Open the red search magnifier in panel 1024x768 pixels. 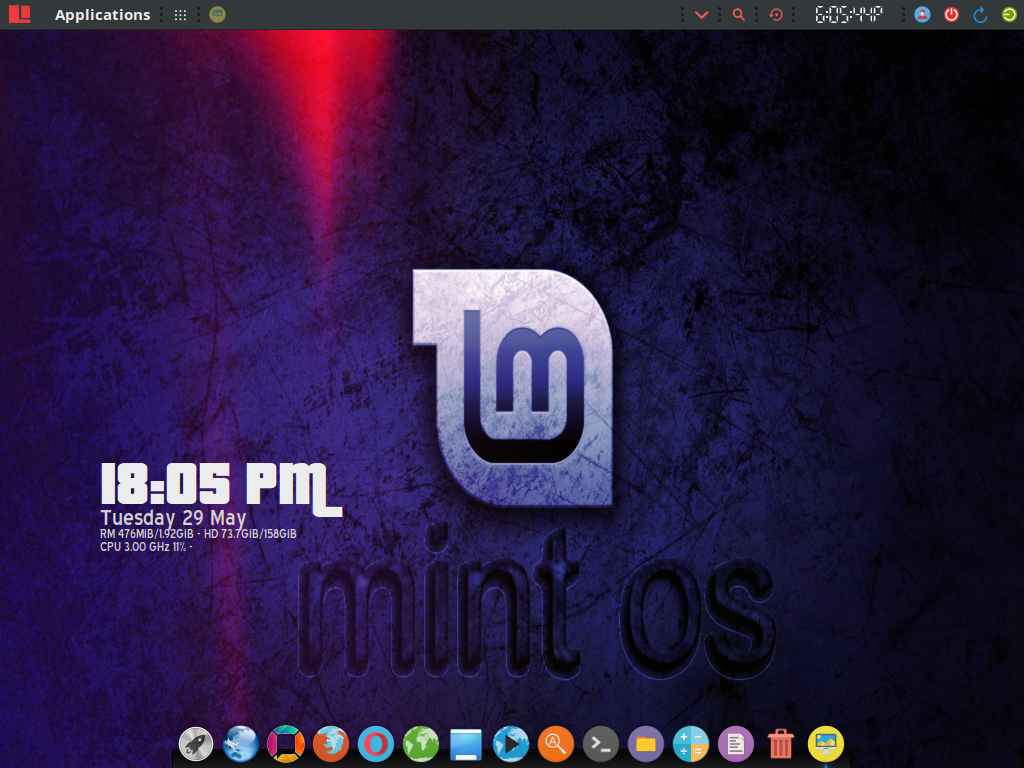tap(739, 14)
